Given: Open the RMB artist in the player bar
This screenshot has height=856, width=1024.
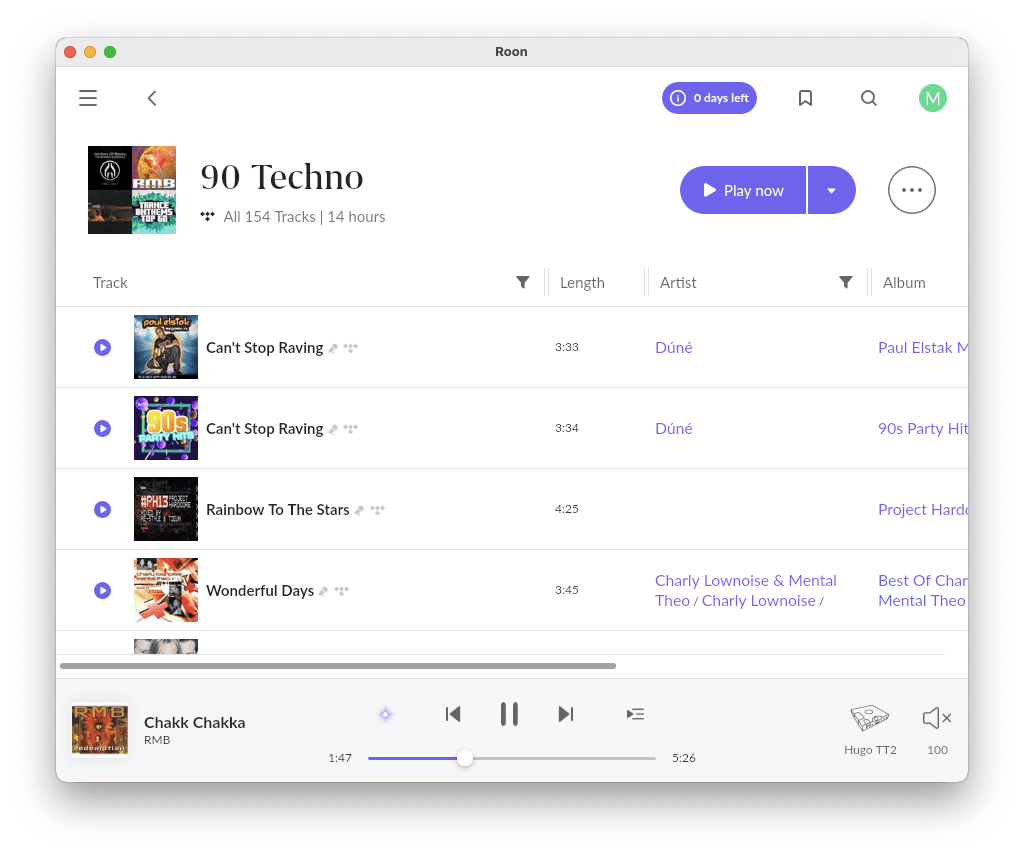Looking at the screenshot, I should pyautogui.click(x=157, y=740).
